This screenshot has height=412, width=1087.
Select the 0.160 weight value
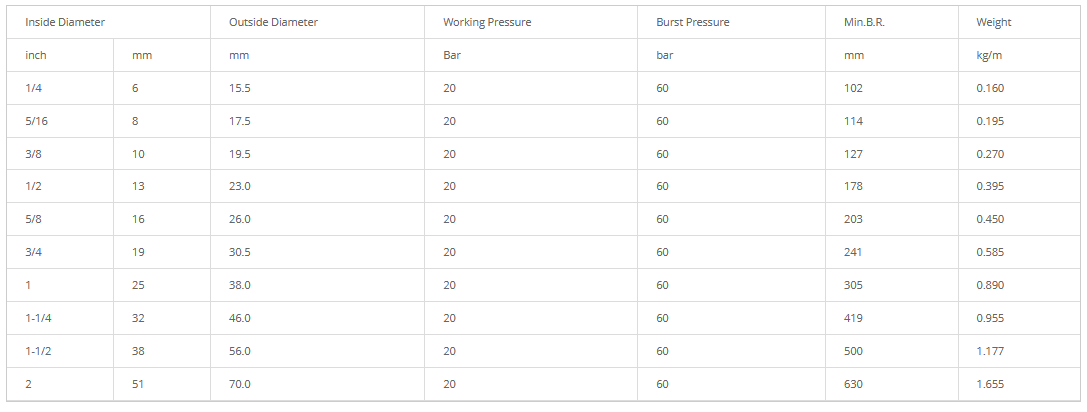click(x=990, y=88)
